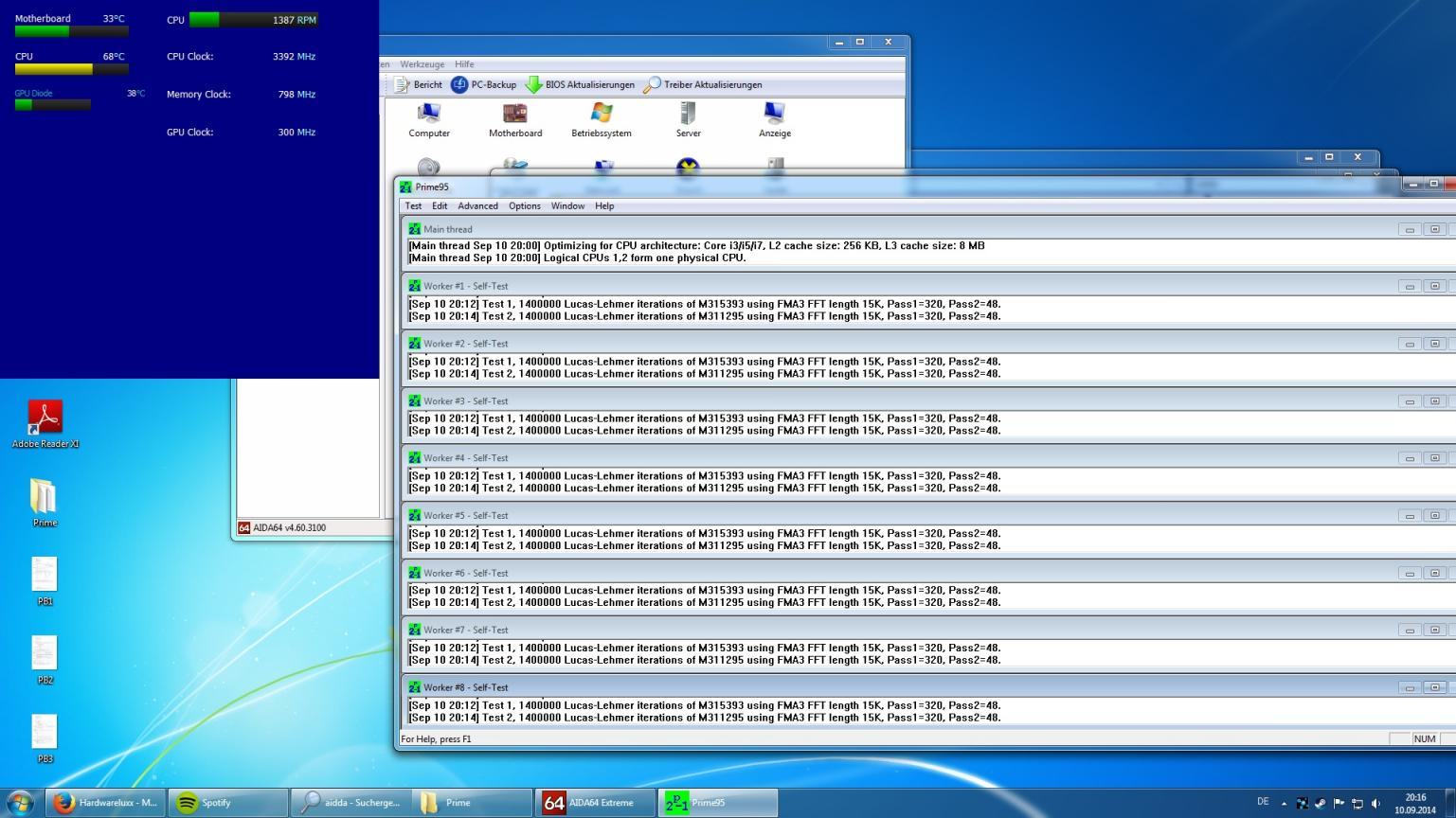Click the PC-Backup toolbar button
The image size is (1456, 818).
point(484,84)
